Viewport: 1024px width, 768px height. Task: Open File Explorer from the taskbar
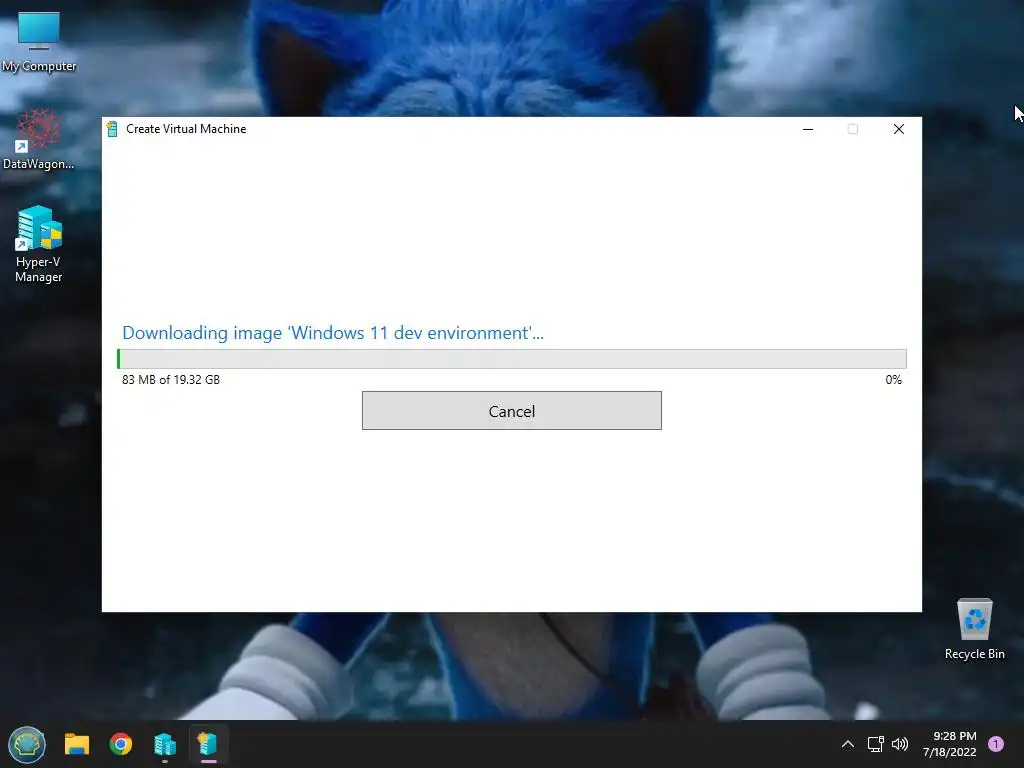click(x=76, y=744)
